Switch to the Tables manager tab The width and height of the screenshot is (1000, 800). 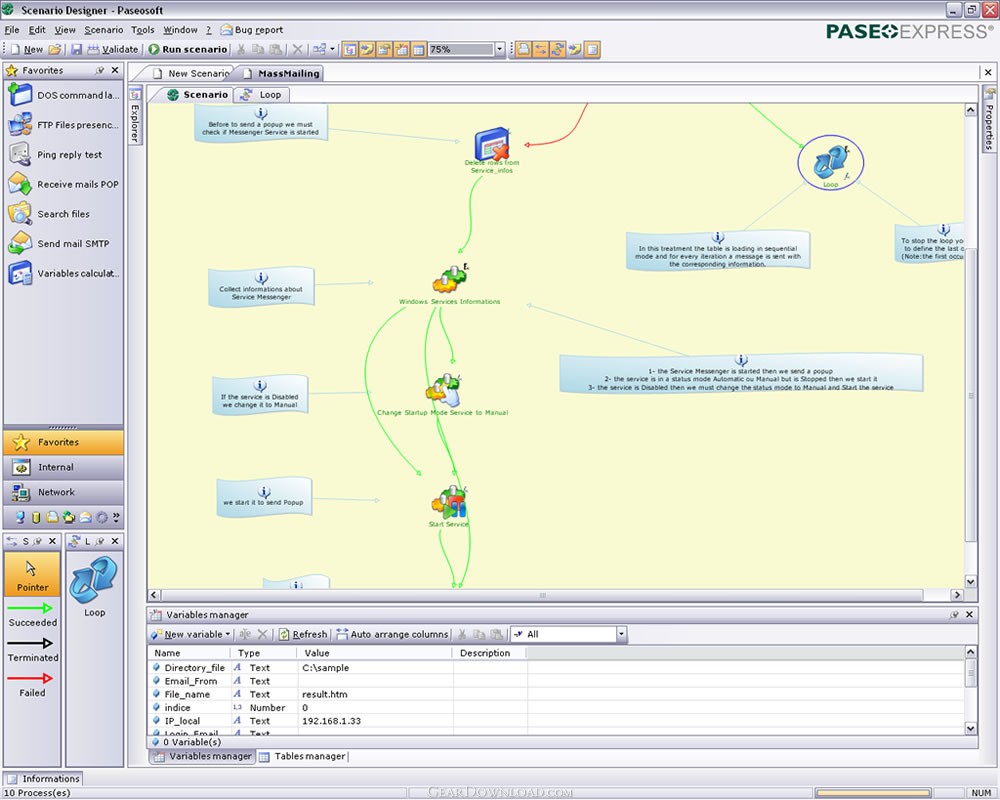(303, 756)
